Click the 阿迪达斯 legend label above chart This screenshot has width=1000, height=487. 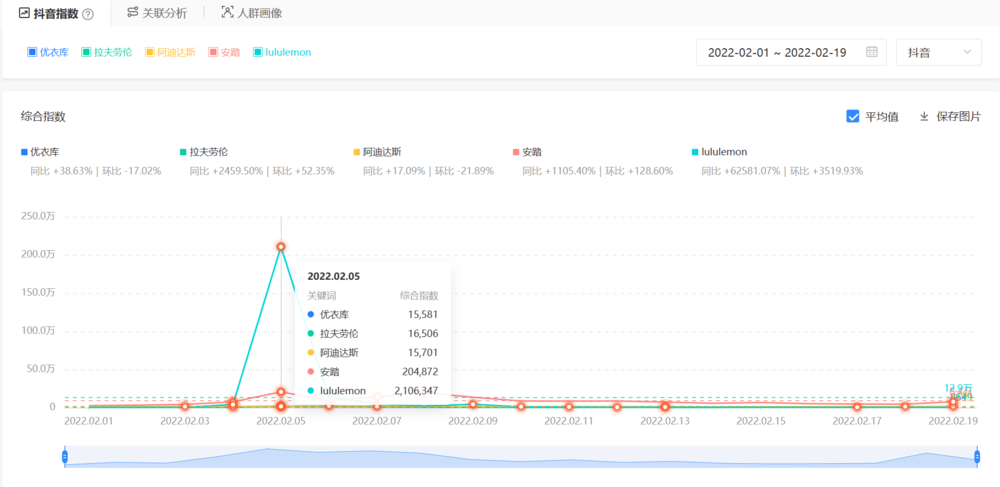pos(382,152)
